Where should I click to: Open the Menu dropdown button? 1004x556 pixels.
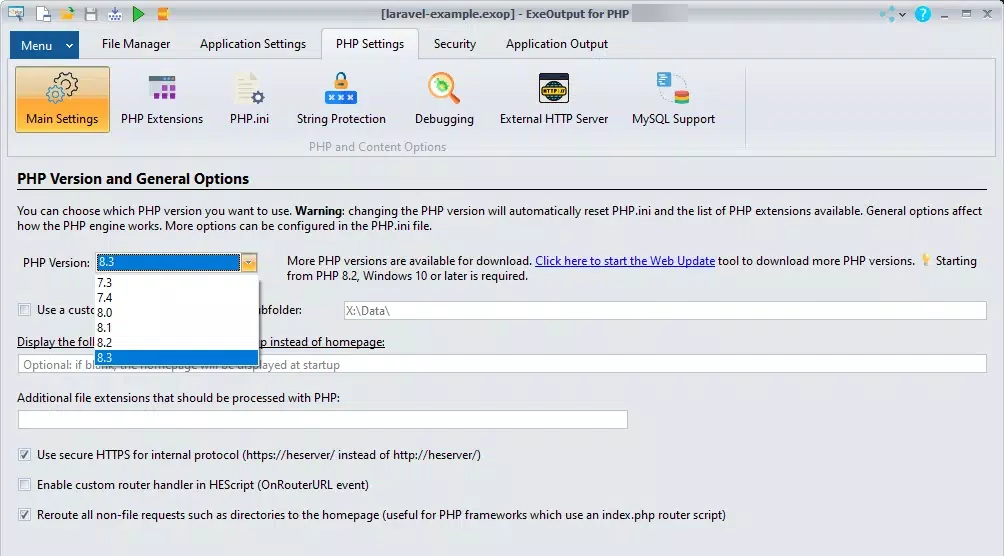coord(44,45)
